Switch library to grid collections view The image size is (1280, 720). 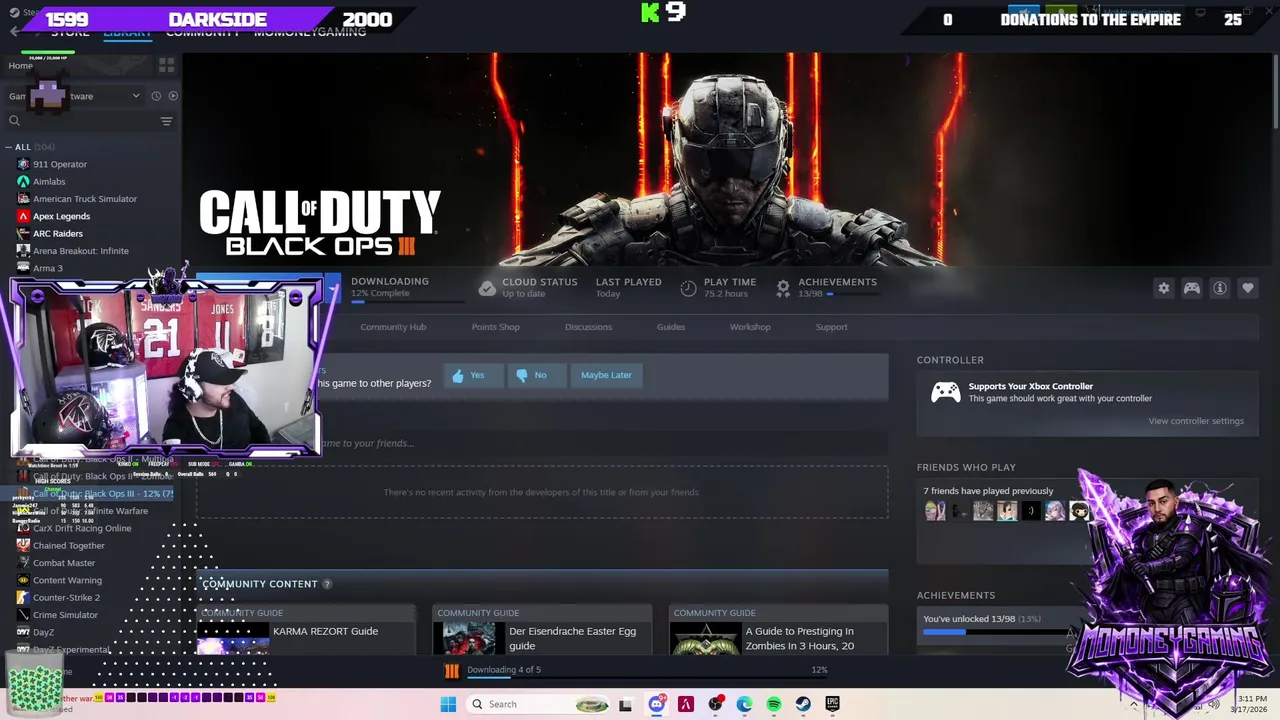(x=166, y=65)
